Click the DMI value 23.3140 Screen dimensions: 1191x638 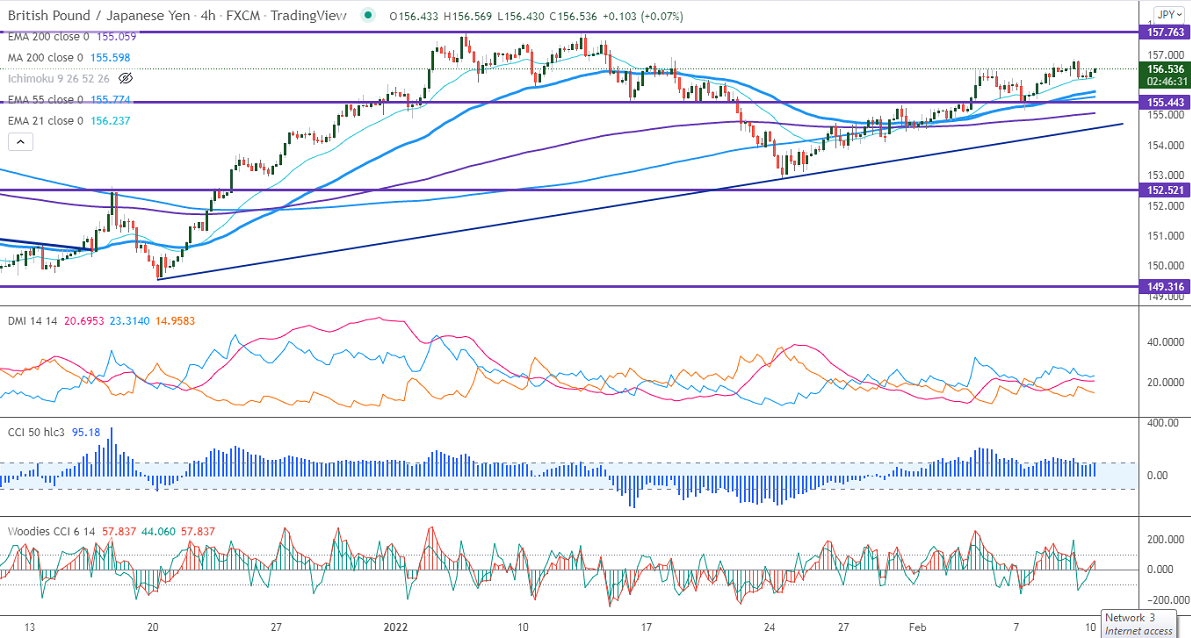(130, 321)
